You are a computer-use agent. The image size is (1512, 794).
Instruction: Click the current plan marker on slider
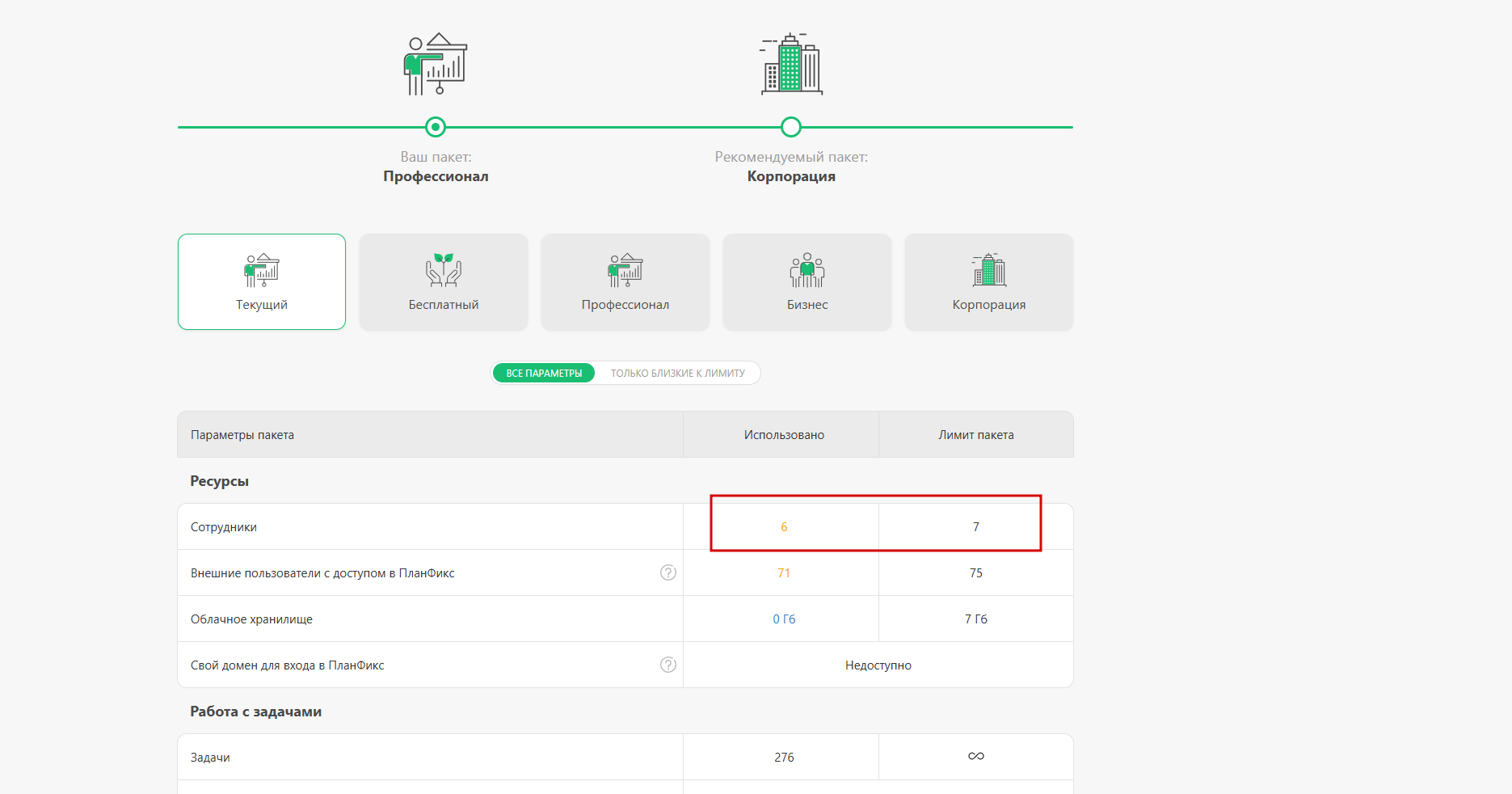(436, 127)
